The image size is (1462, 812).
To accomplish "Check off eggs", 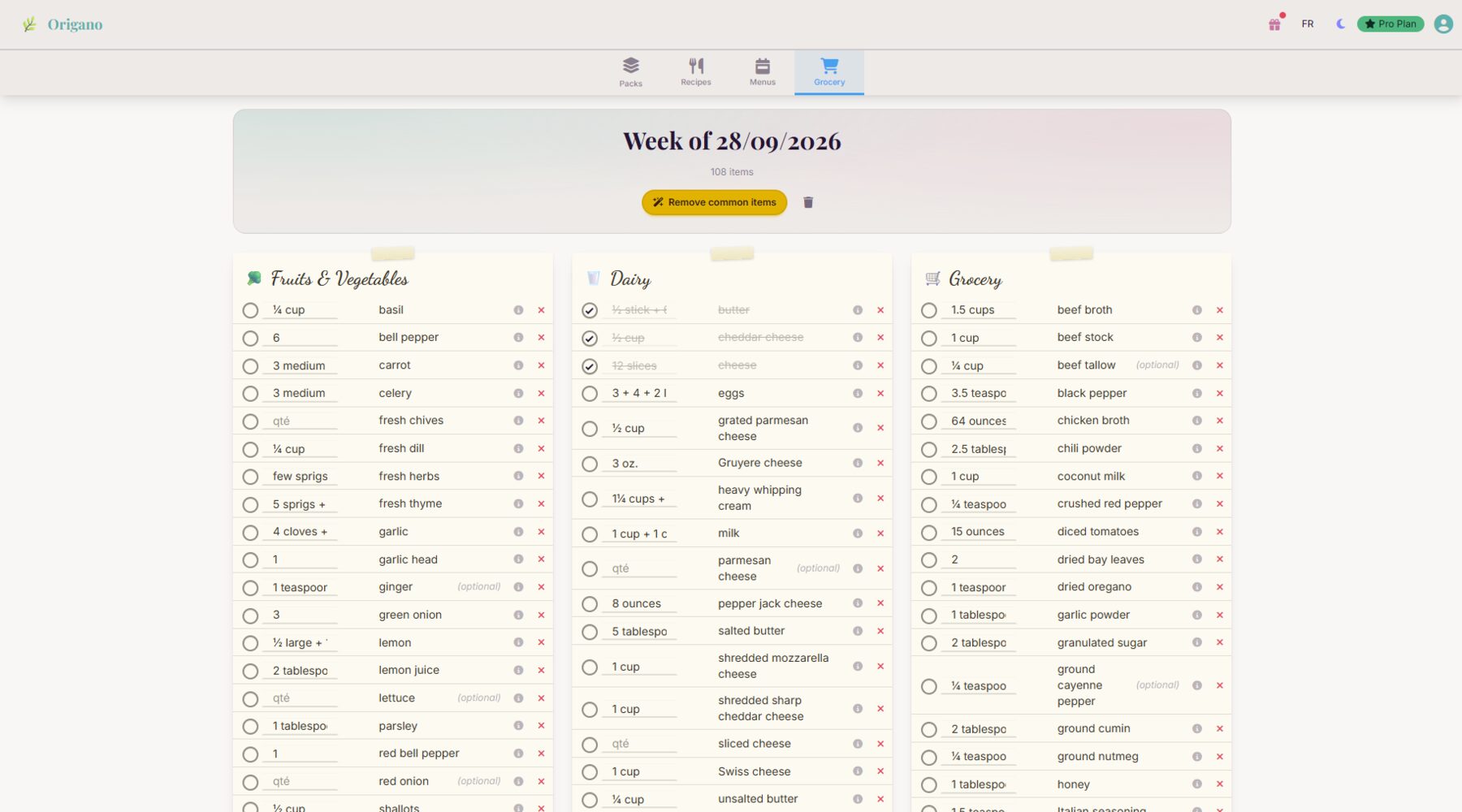I will [x=590, y=394].
